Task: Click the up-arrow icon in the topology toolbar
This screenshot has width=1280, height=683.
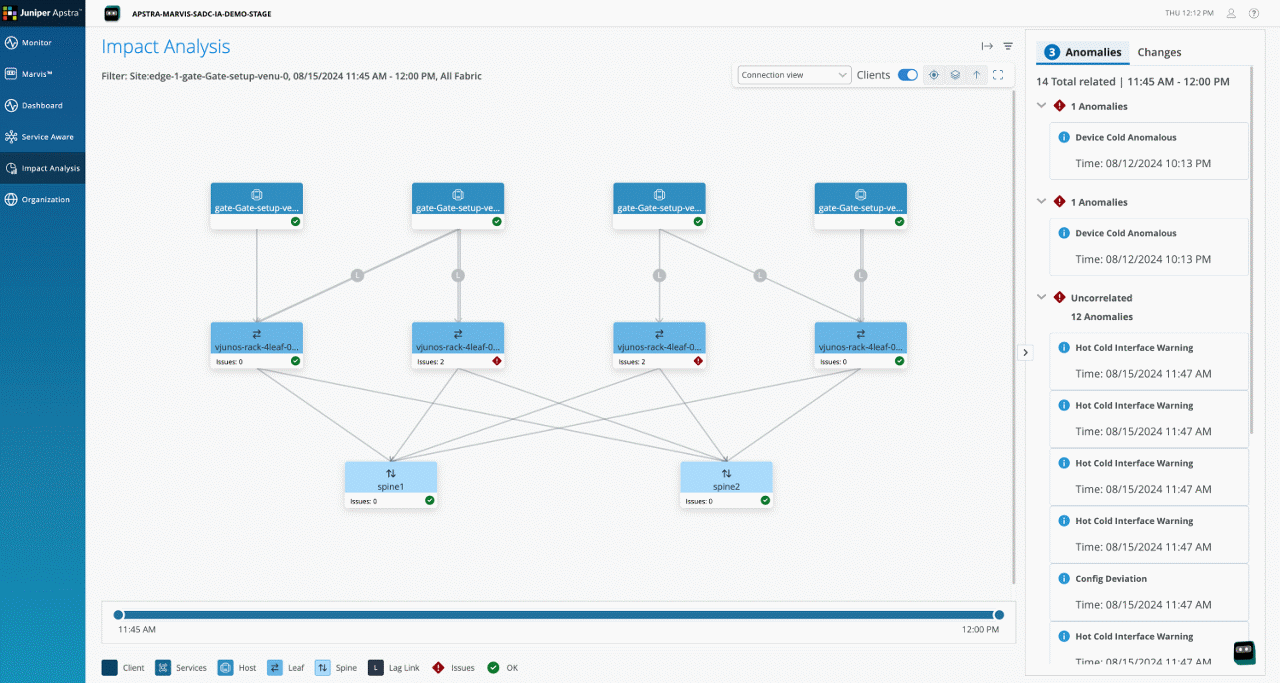Action: pos(977,74)
